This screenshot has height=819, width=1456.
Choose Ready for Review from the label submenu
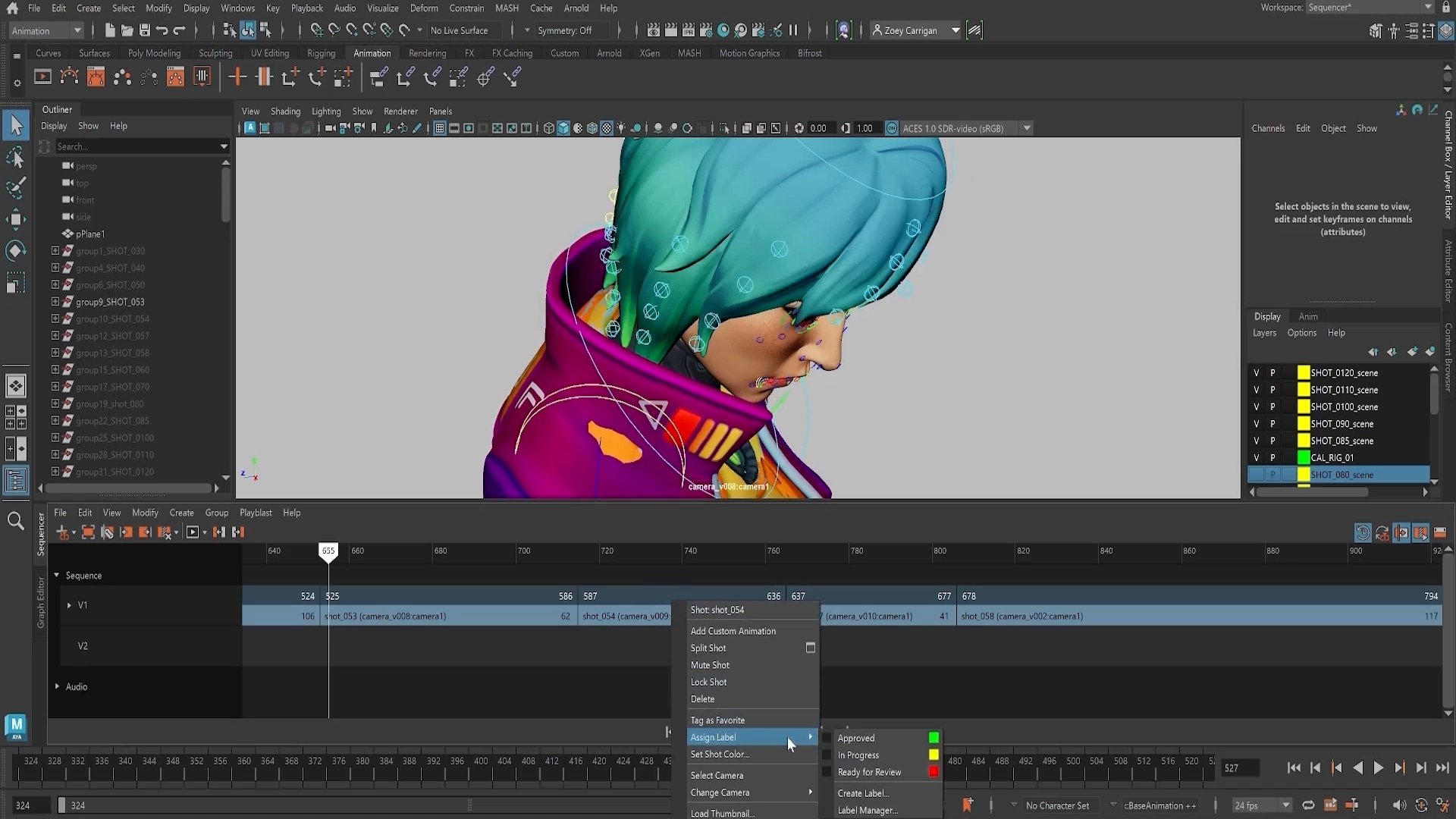coord(869,772)
